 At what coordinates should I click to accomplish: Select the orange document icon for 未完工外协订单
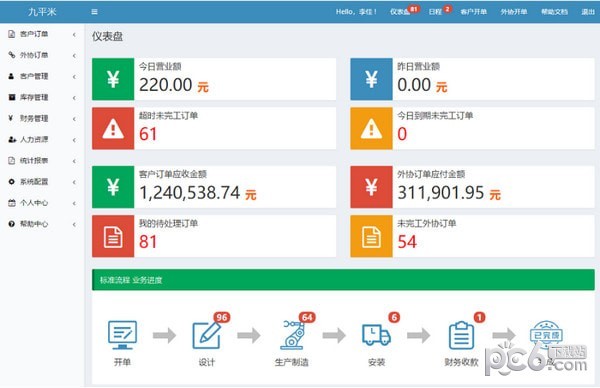point(371,236)
